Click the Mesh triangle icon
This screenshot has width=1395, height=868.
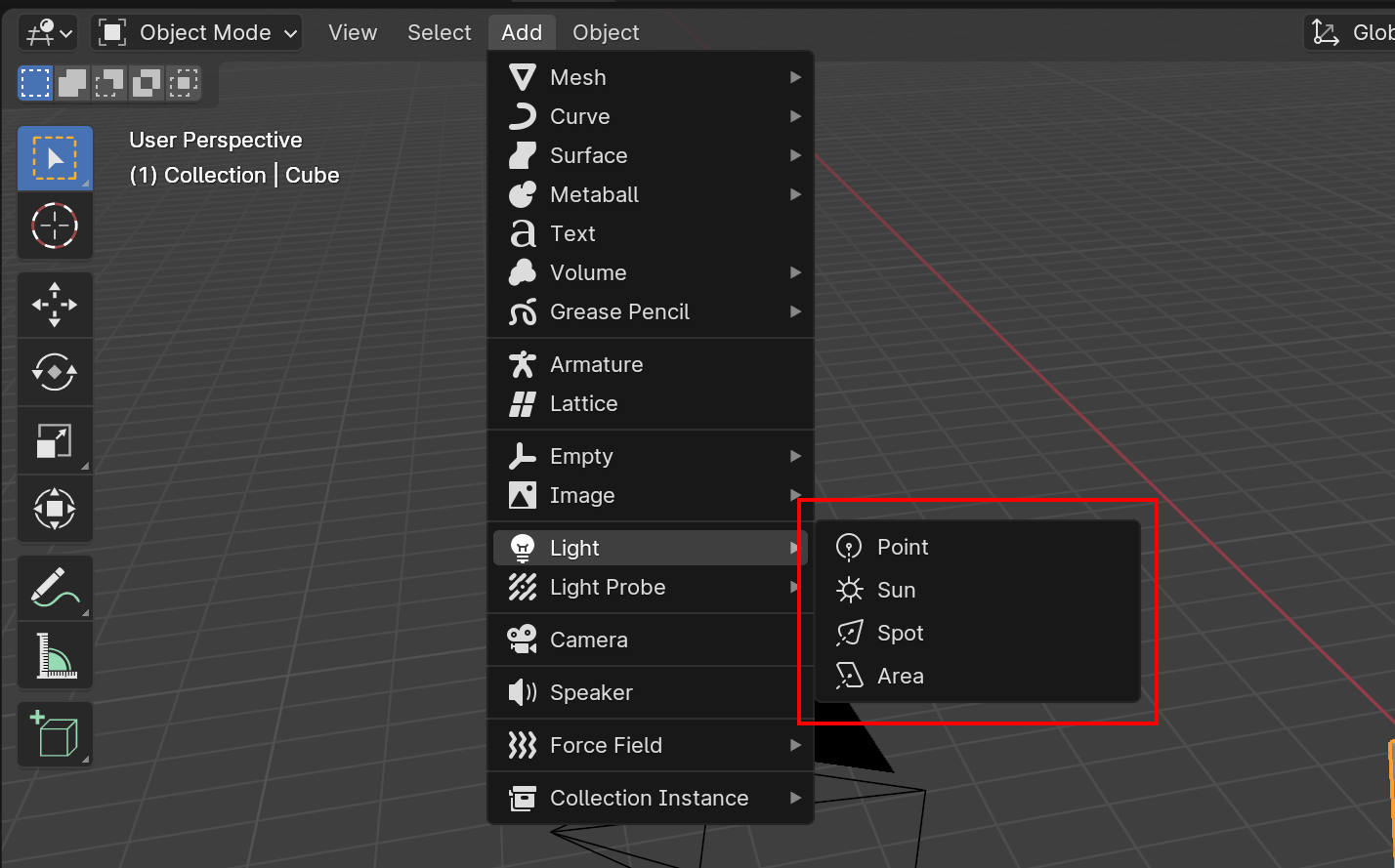click(523, 77)
